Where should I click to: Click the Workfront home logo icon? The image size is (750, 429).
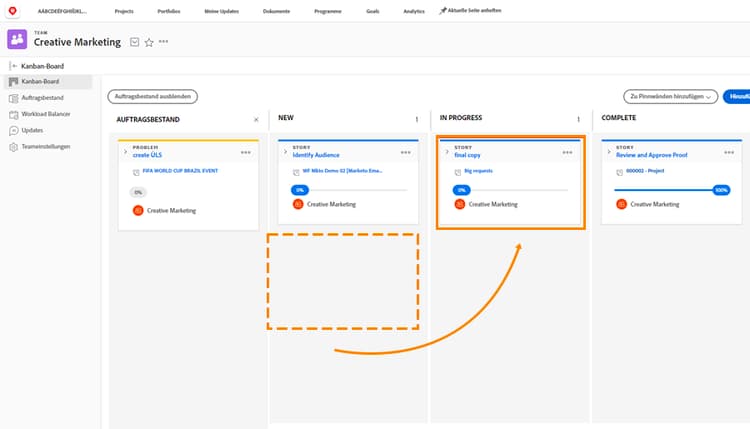13,10
